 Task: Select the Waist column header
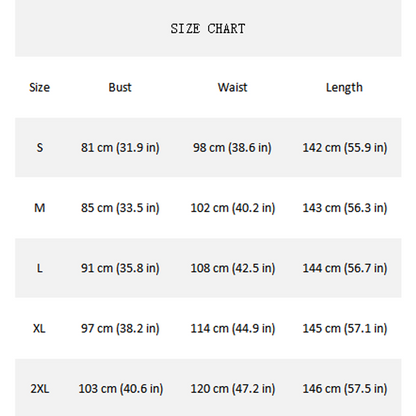[232, 87]
